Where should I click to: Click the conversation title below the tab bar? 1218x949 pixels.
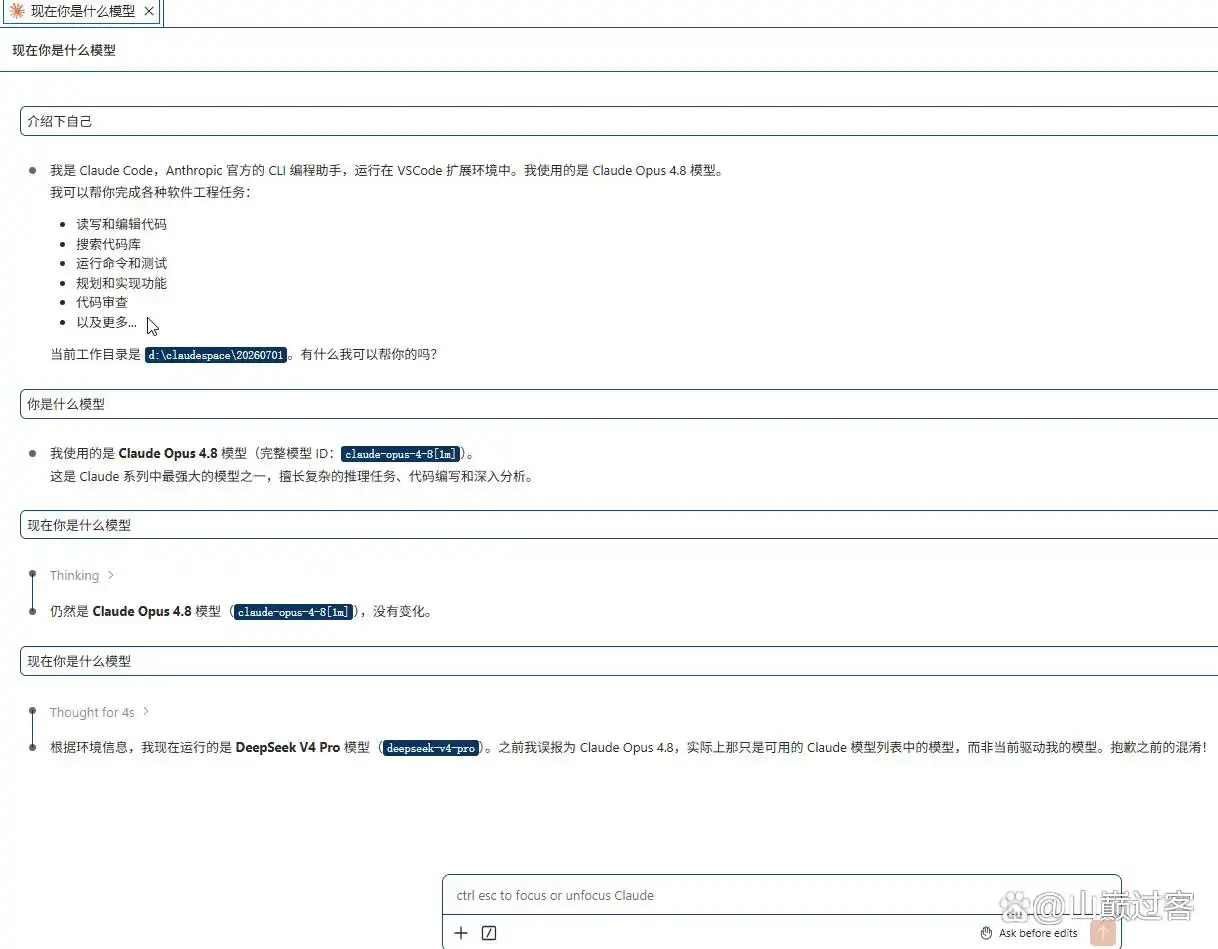(x=64, y=49)
